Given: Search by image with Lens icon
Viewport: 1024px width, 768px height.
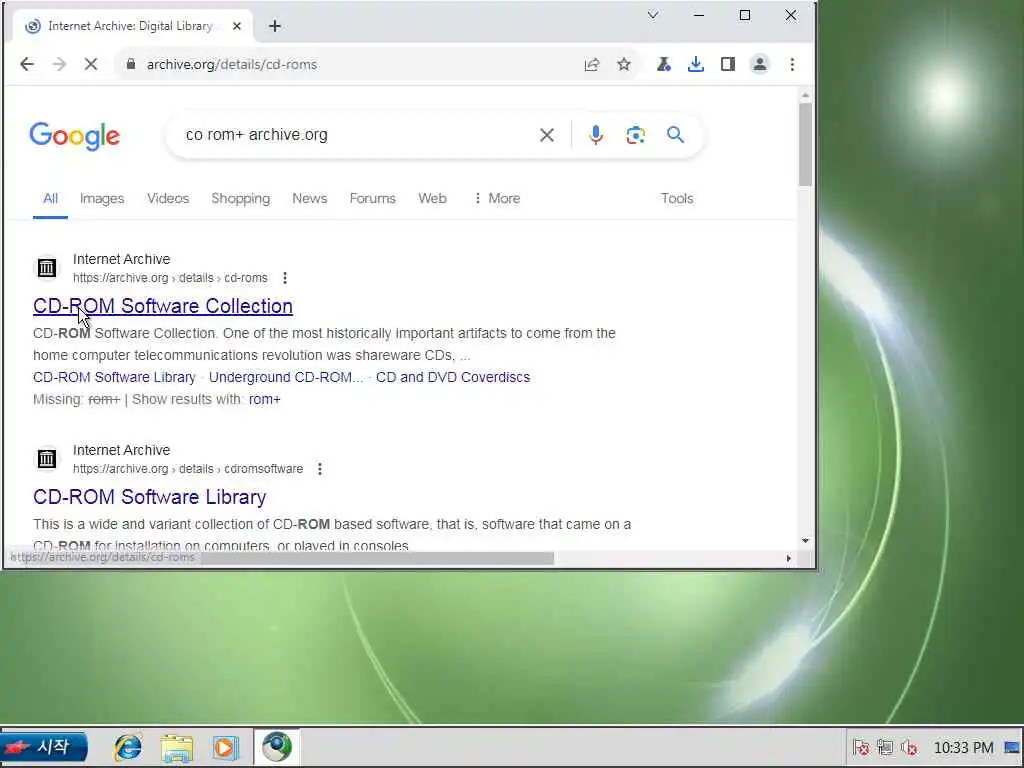Looking at the screenshot, I should coord(635,135).
